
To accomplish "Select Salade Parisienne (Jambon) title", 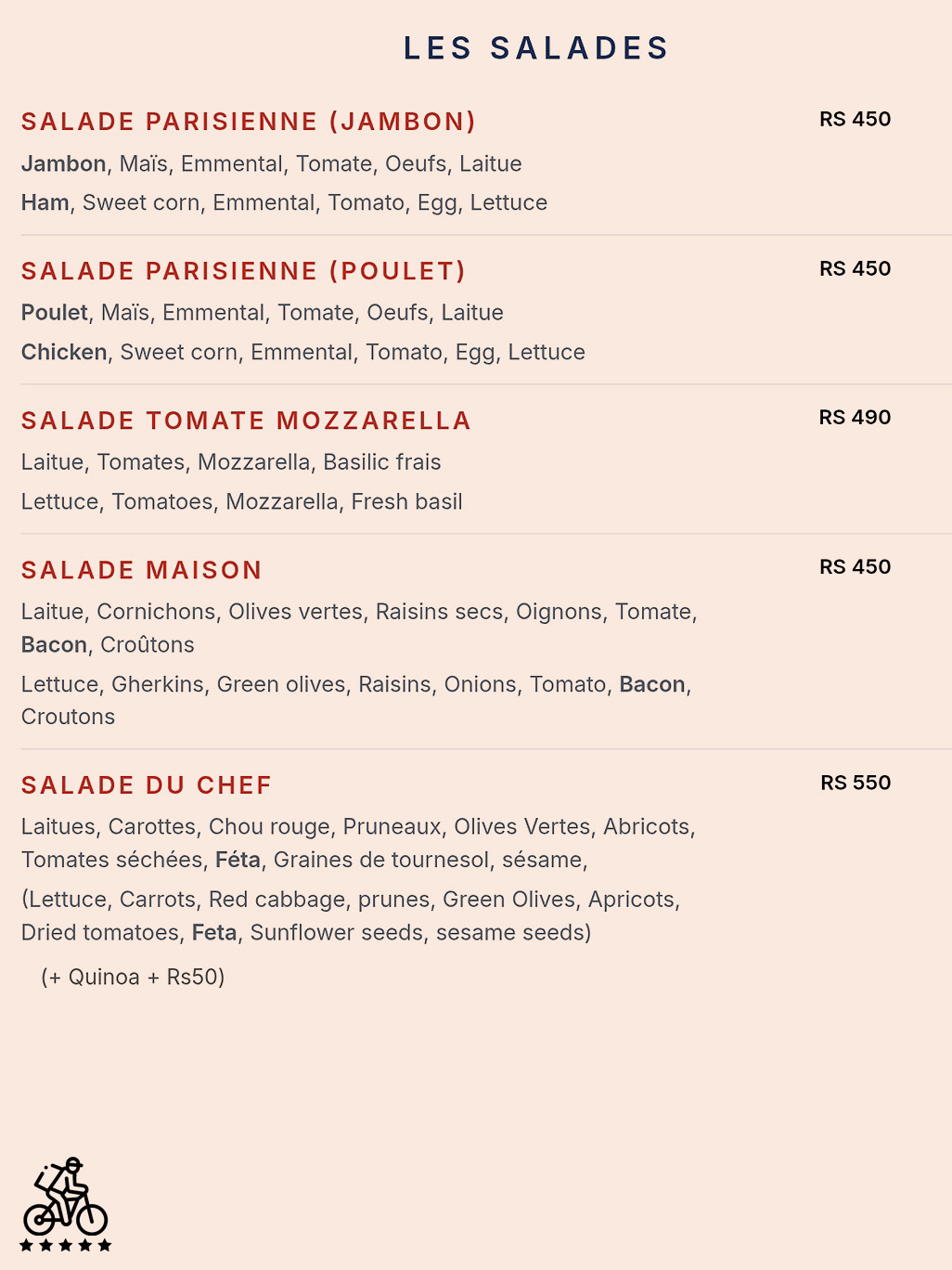I will click(248, 122).
